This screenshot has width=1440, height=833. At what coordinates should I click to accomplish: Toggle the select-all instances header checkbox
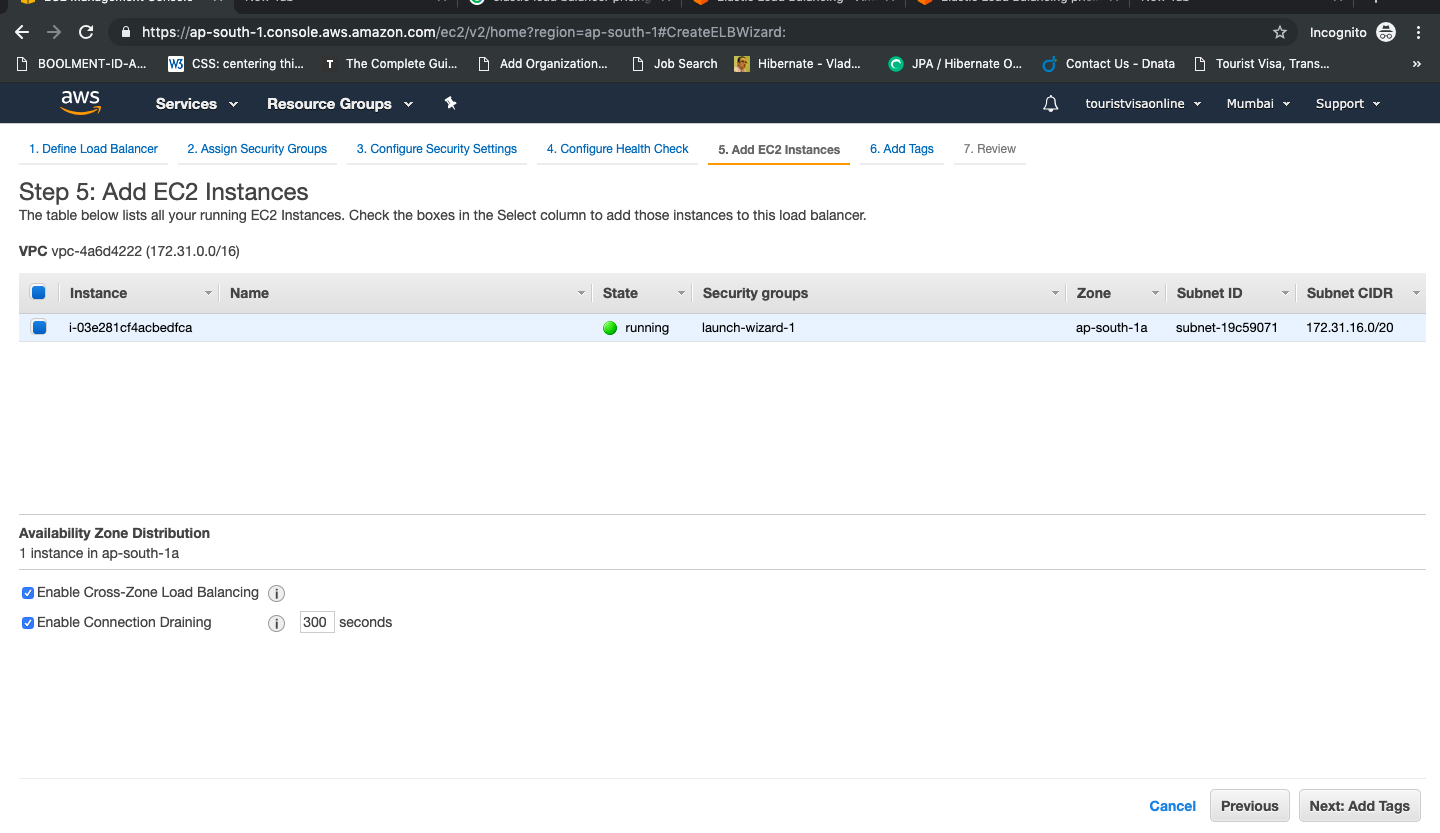point(39,293)
